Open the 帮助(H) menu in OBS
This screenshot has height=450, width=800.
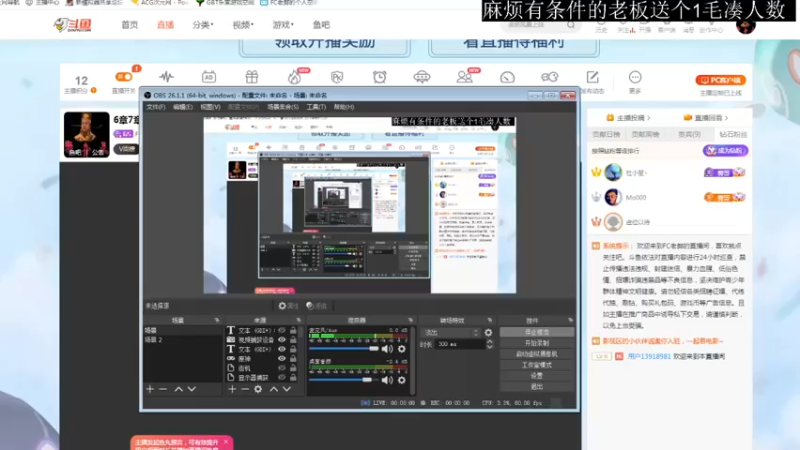[x=344, y=107]
